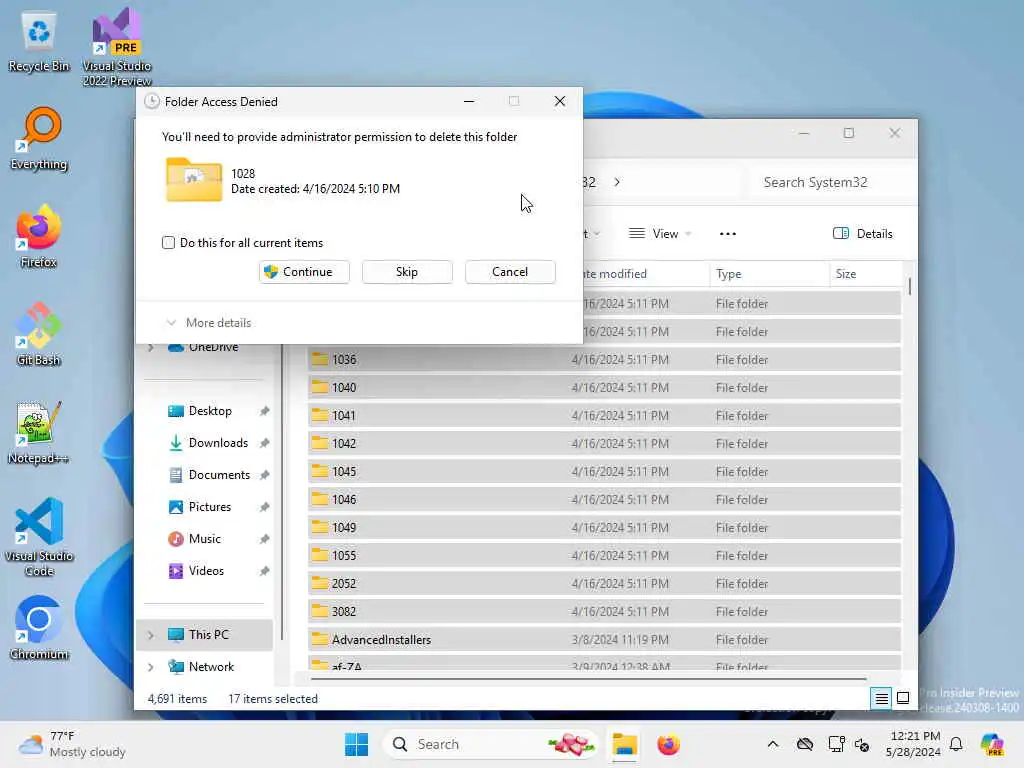Click the vertical scrollbar in file list

coord(909,286)
